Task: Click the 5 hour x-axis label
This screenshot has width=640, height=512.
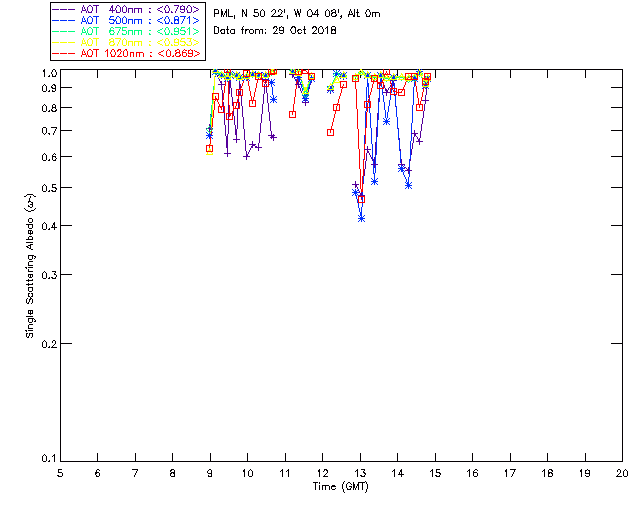Action: (x=60, y=473)
